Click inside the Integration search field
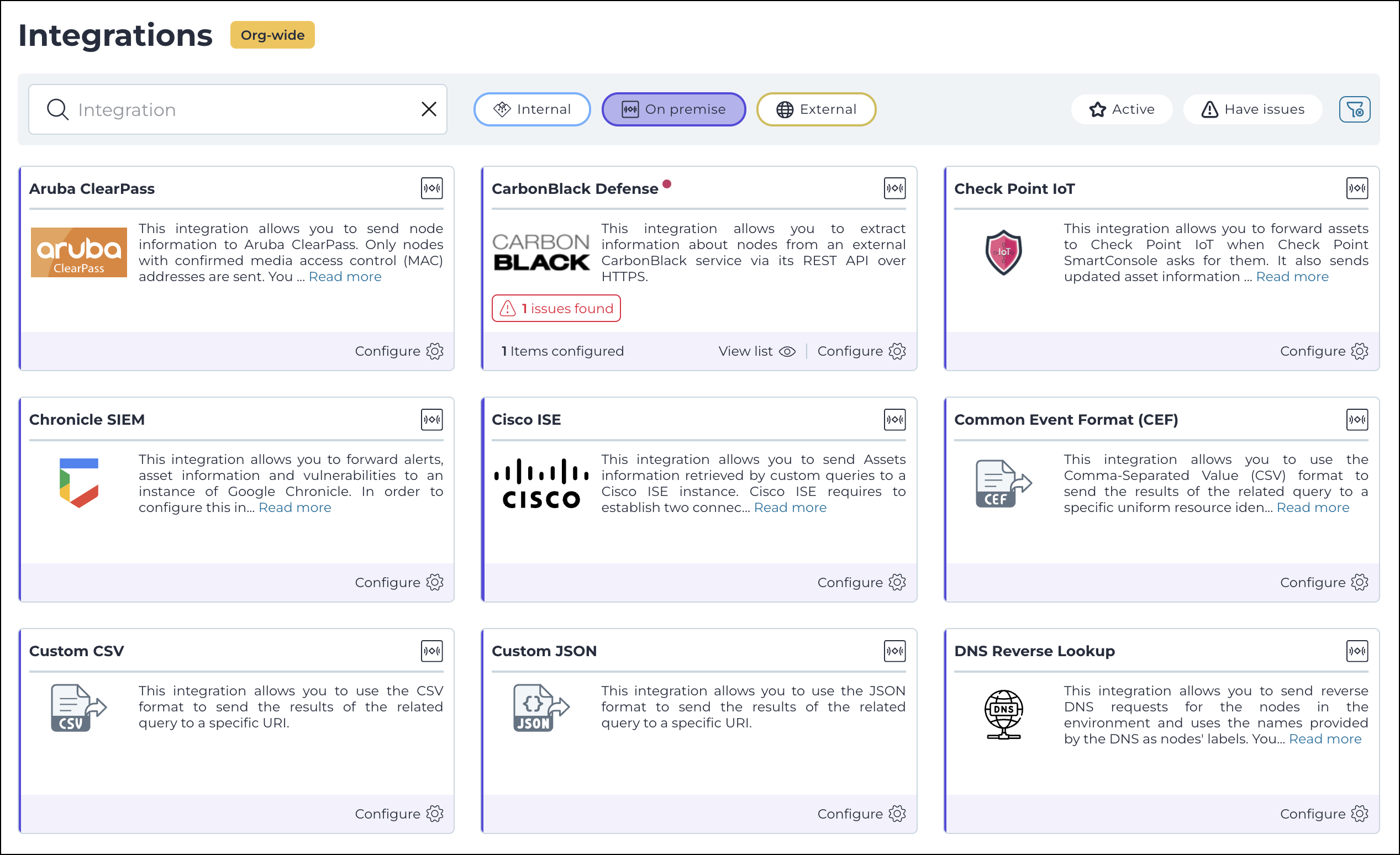 click(238, 109)
